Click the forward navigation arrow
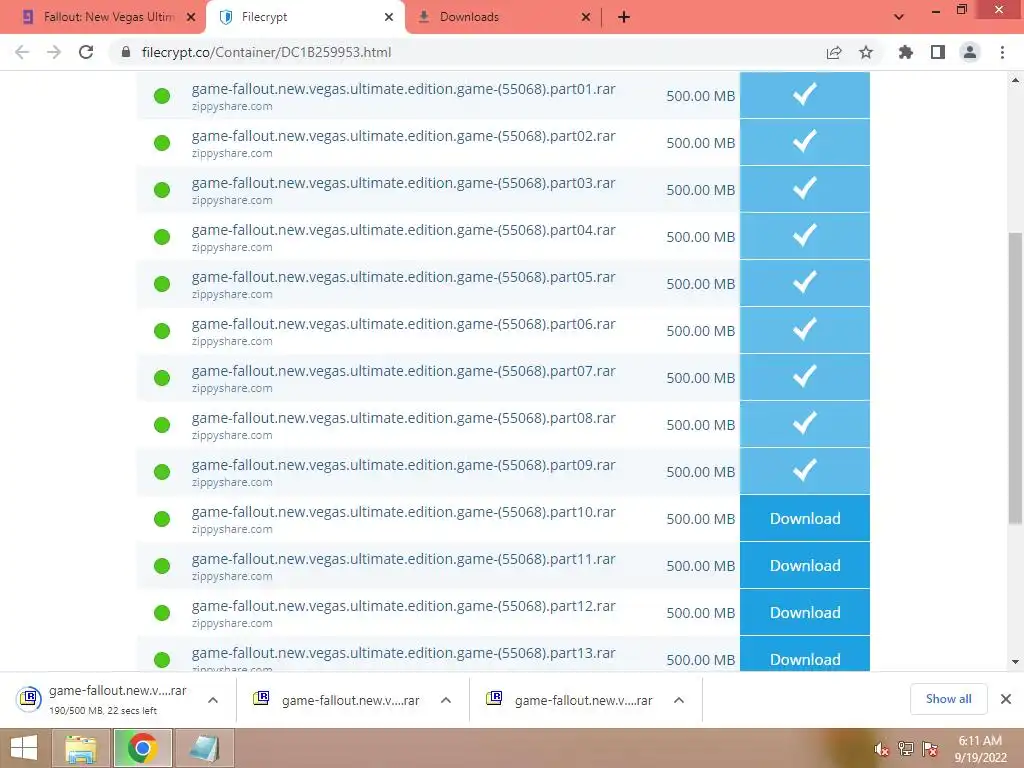 (54, 52)
